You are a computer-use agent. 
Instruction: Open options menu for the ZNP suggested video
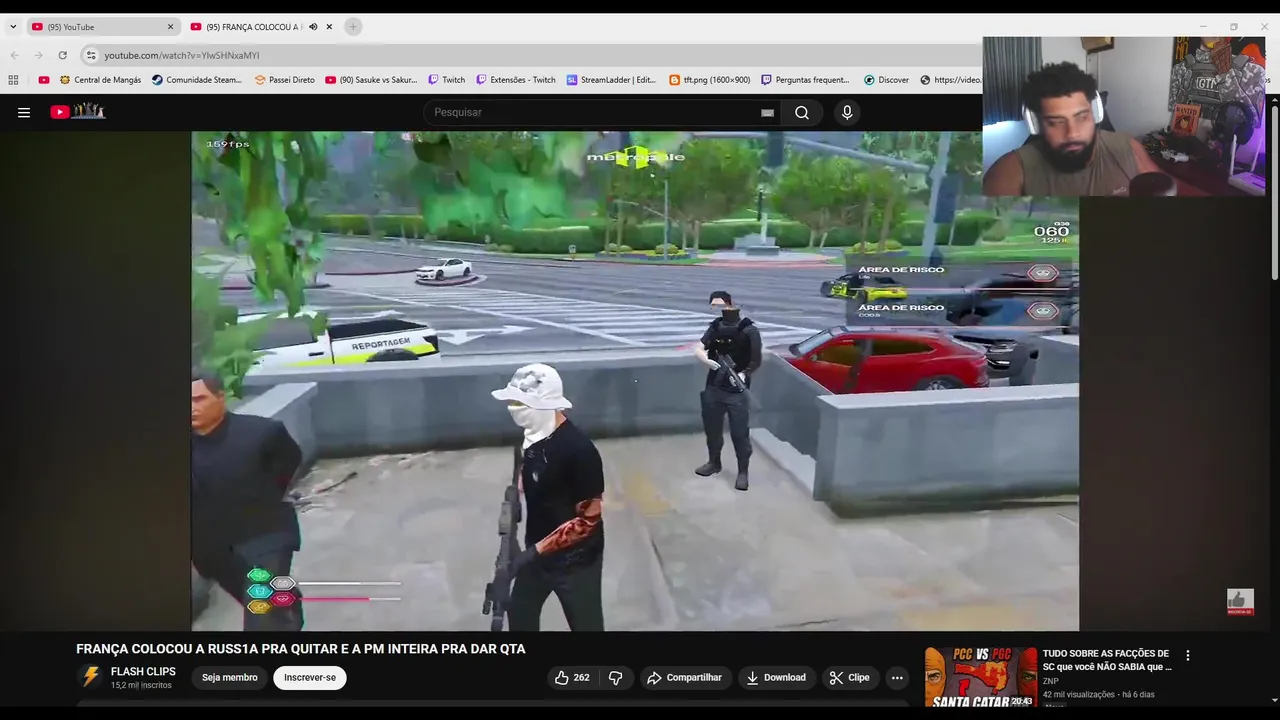[1188, 656]
